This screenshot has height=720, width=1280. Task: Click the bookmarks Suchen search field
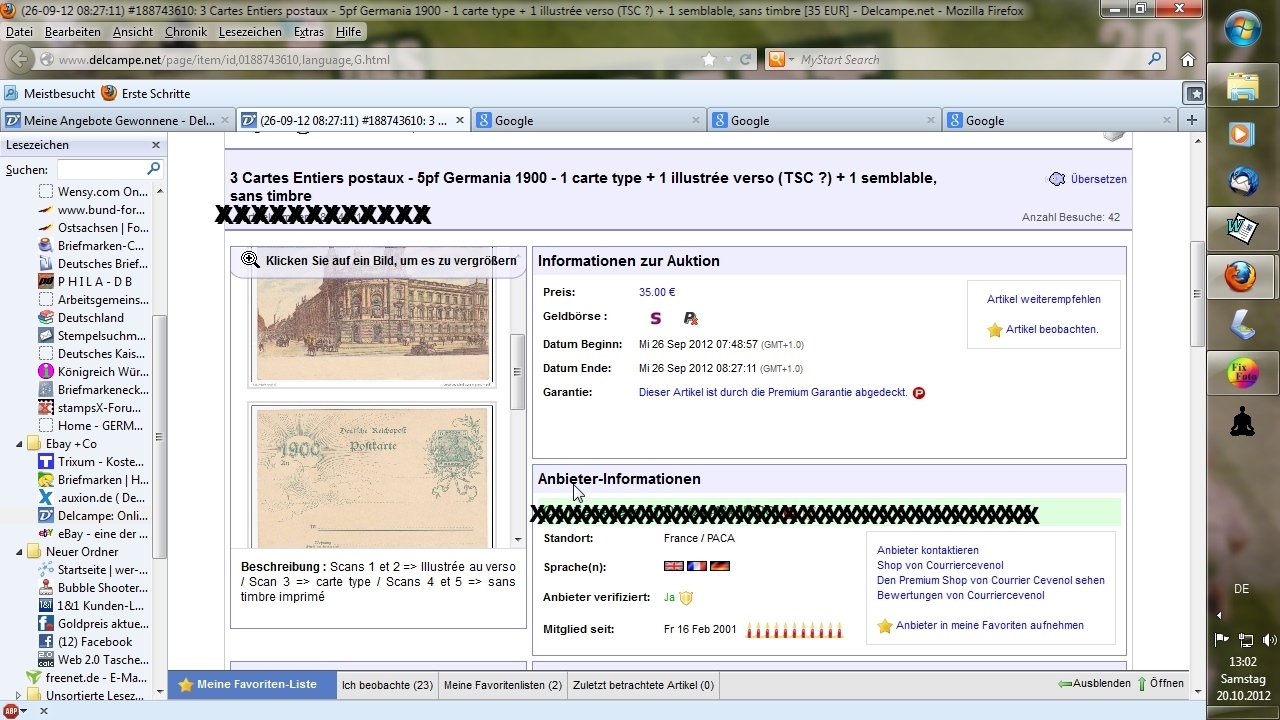(102, 169)
